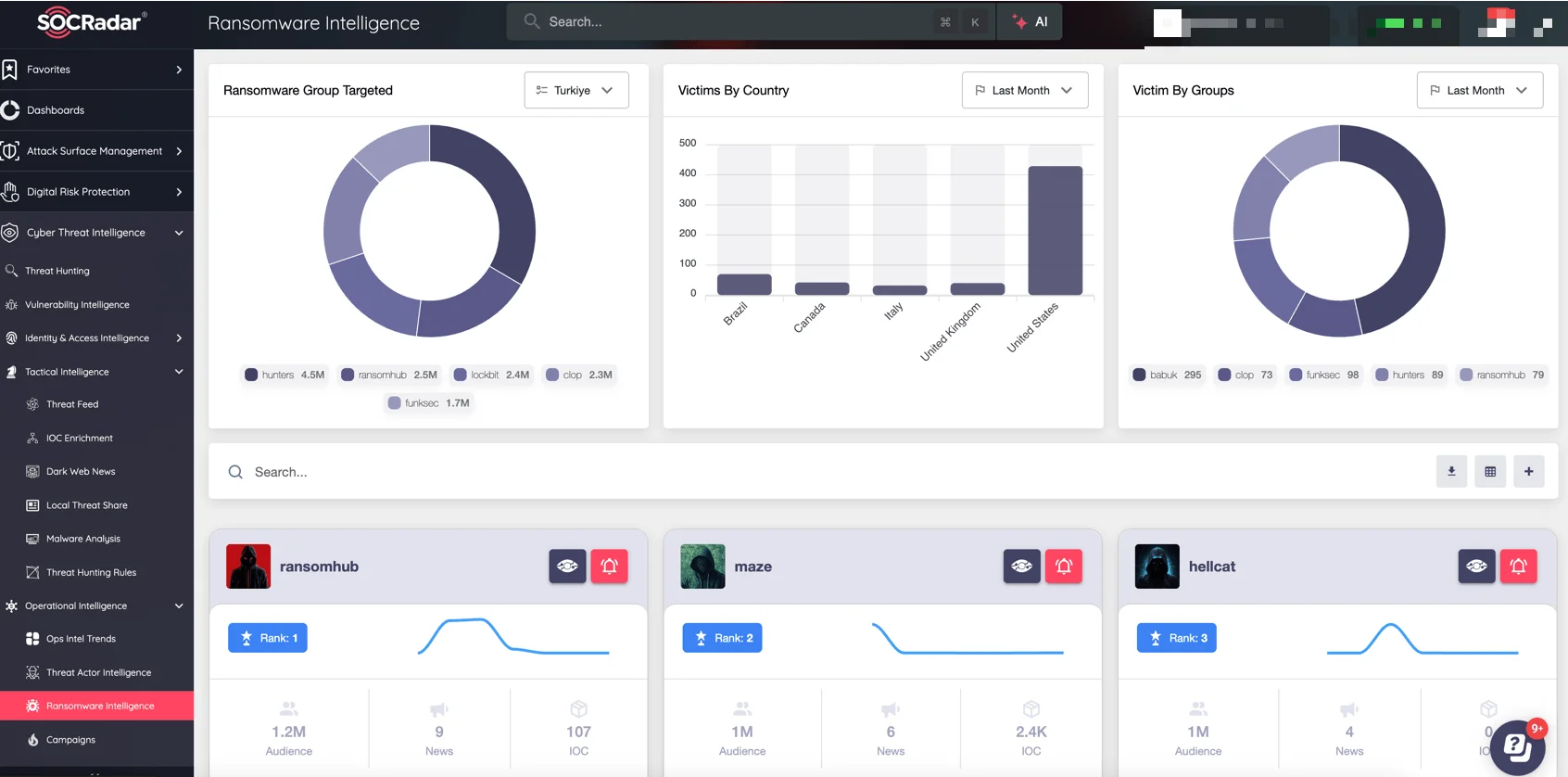Open the Dashboards icon in sidebar
Screen dimensions: 1568x777
coord(10,110)
